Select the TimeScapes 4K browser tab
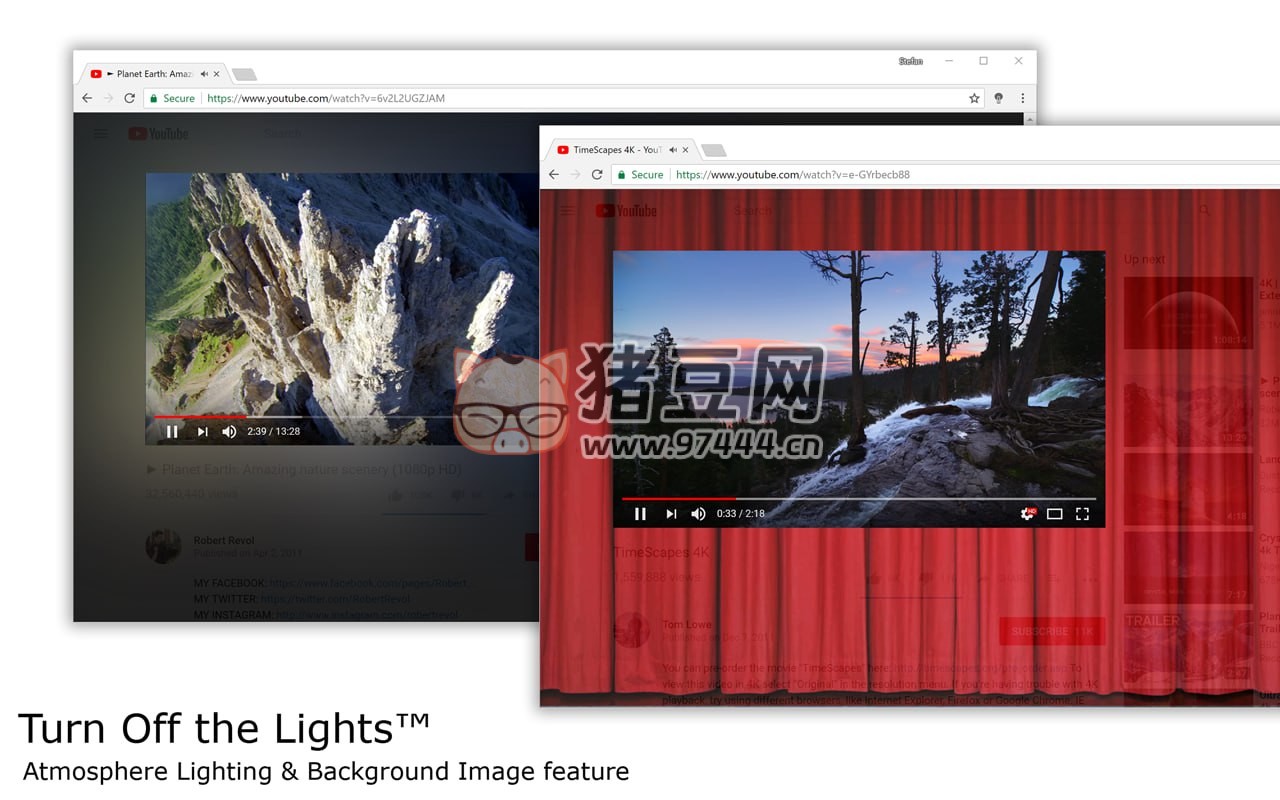 click(x=615, y=150)
